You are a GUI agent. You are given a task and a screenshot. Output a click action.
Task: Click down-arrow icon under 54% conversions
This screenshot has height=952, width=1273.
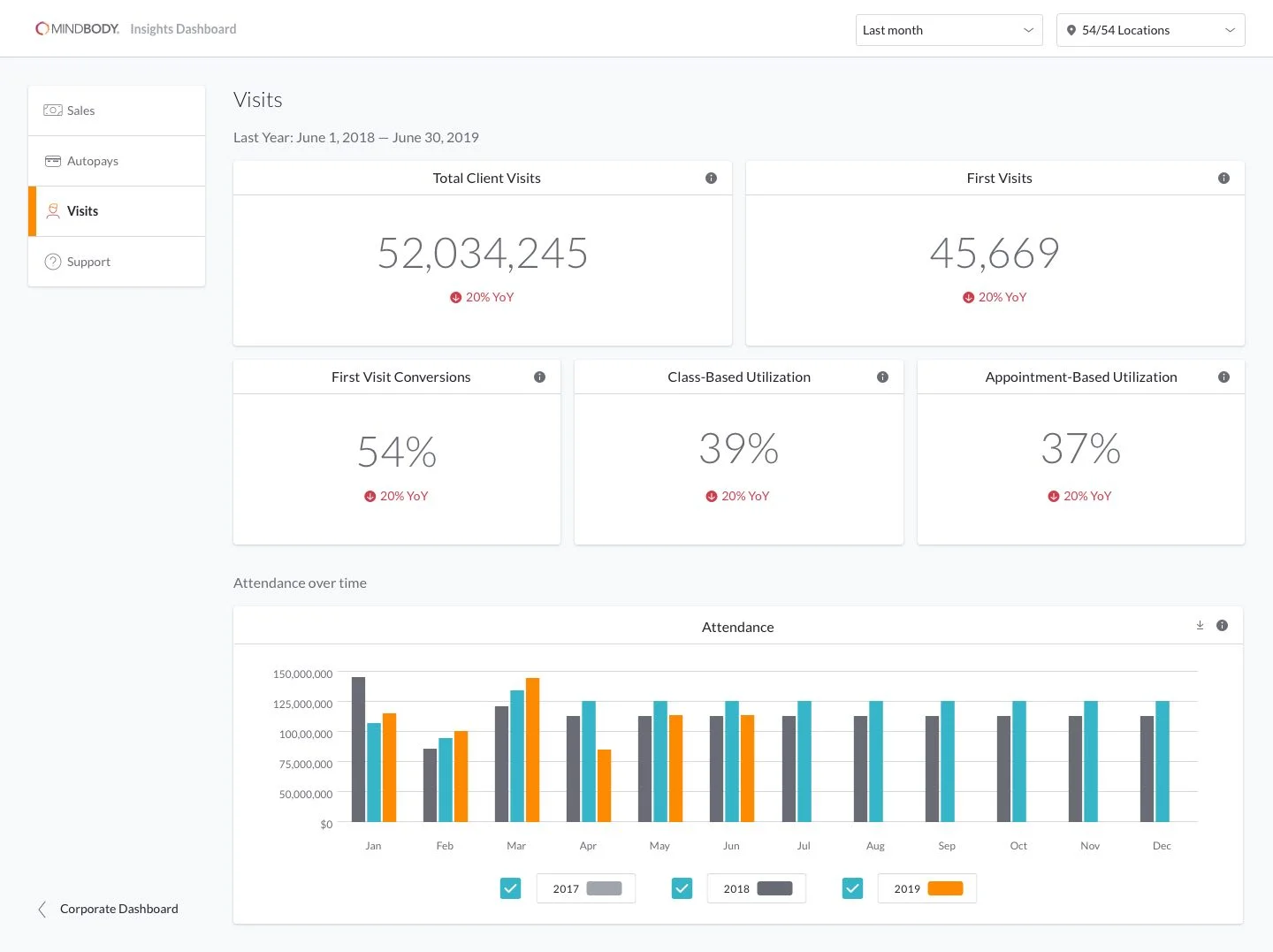pos(370,497)
